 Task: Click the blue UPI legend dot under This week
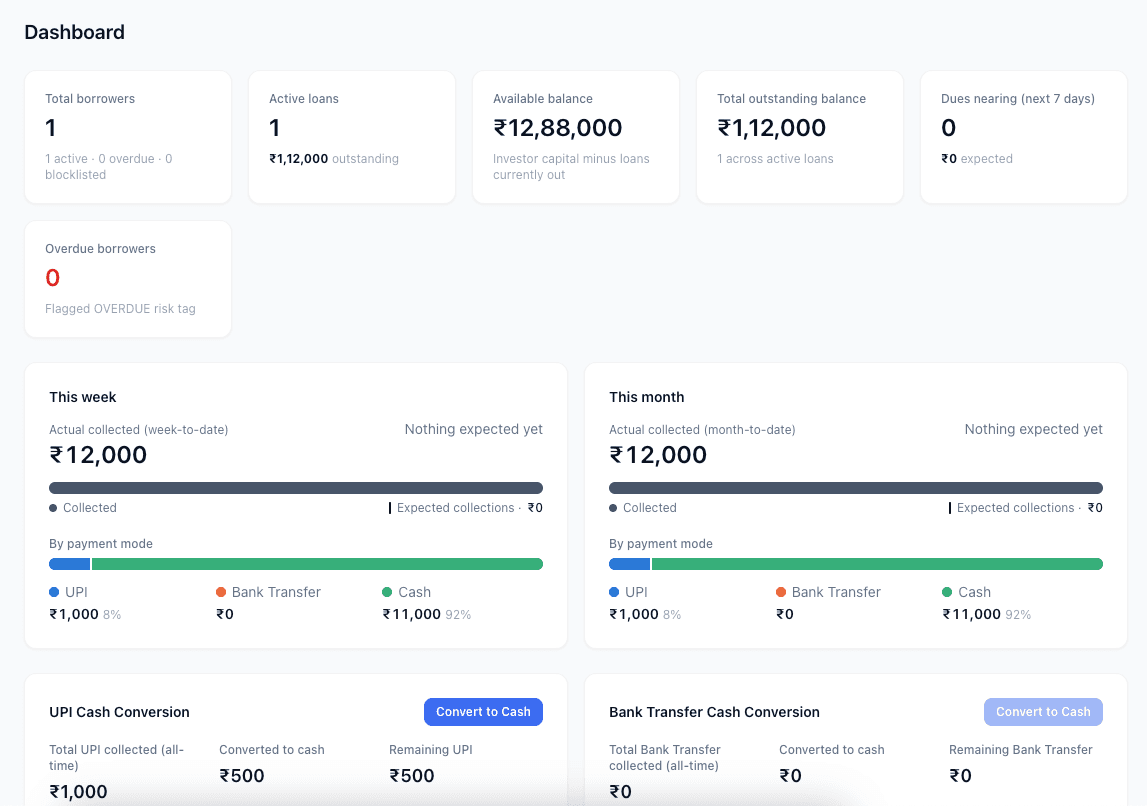(x=53, y=592)
